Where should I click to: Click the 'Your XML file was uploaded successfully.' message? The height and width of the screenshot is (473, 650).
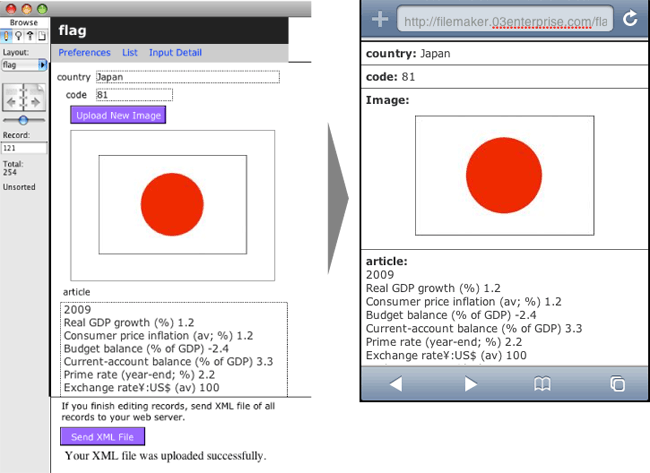click(165, 456)
